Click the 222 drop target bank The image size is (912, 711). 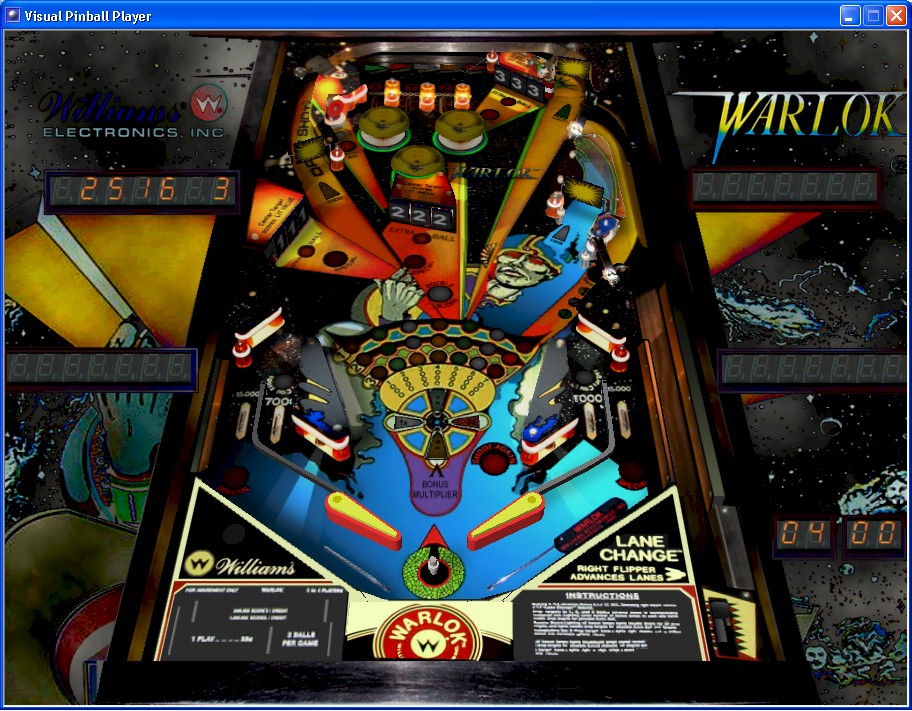click(421, 215)
